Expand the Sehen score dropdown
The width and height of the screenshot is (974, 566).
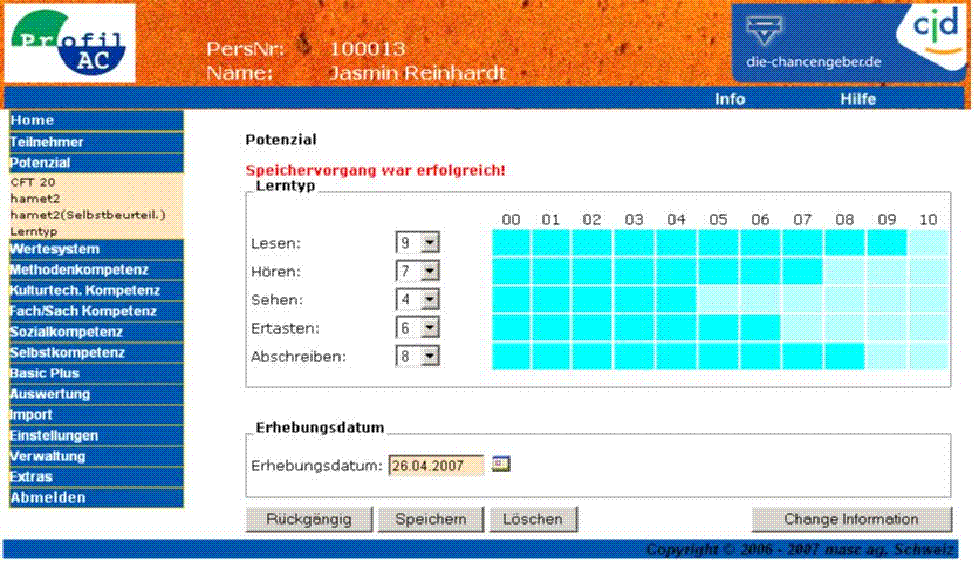(x=430, y=299)
